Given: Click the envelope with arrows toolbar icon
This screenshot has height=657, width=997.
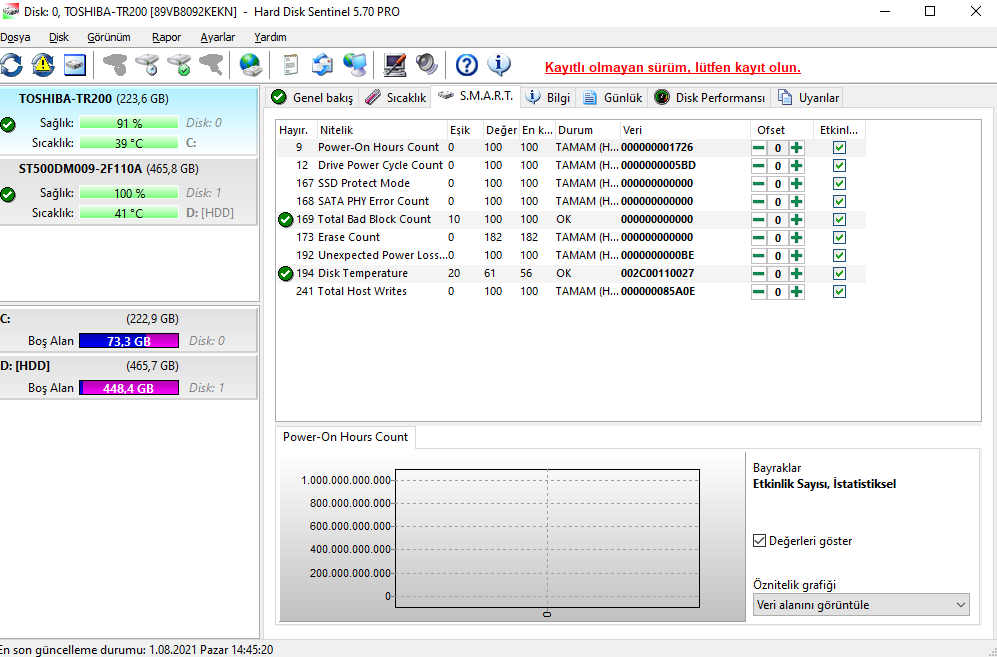Looking at the screenshot, I should pos(322,65).
